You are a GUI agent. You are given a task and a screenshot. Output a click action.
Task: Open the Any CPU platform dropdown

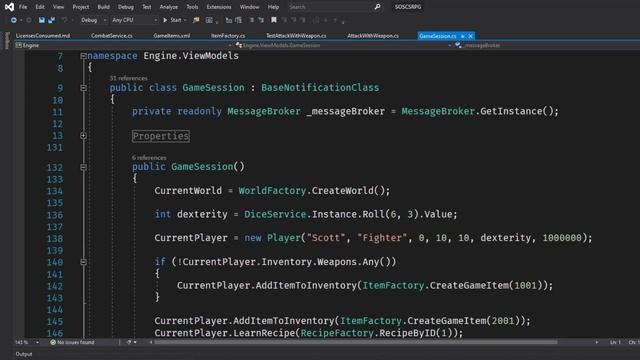pos(134,20)
